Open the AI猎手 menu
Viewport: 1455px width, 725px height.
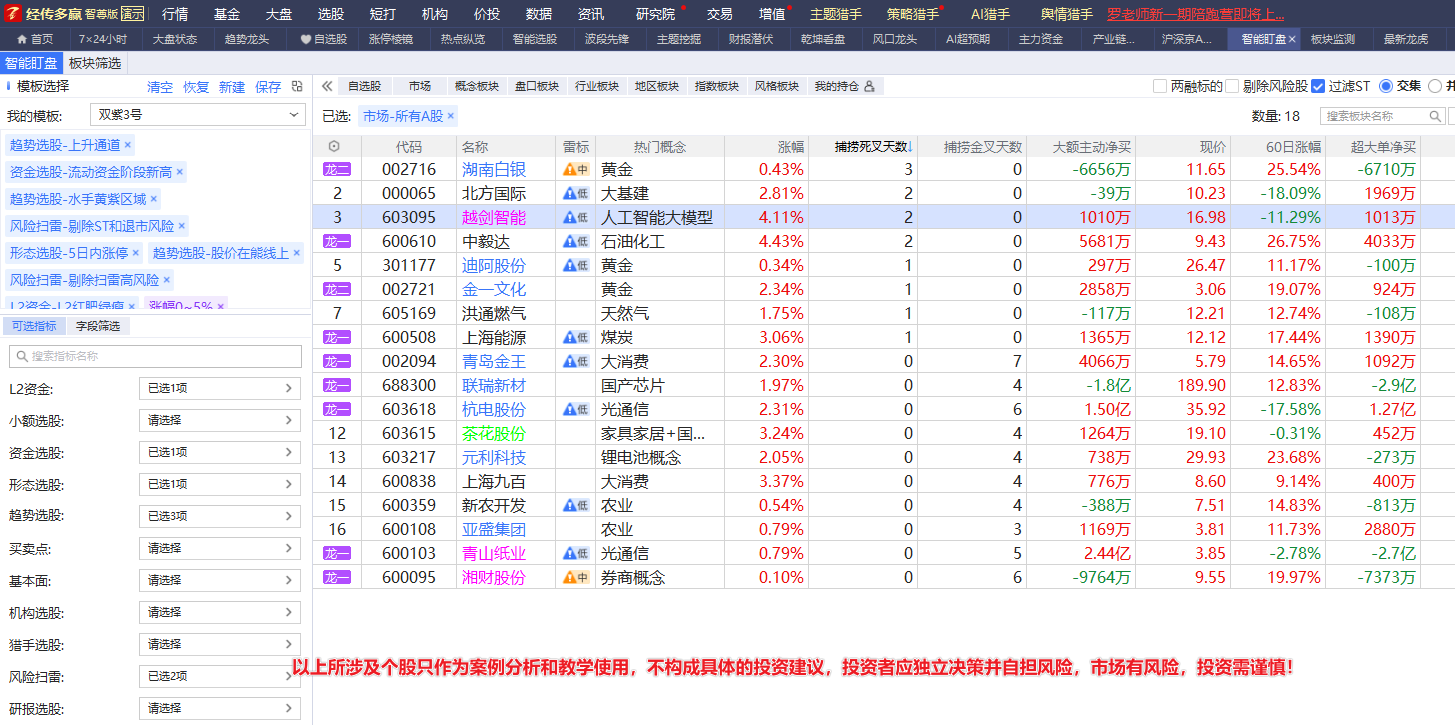tap(990, 14)
